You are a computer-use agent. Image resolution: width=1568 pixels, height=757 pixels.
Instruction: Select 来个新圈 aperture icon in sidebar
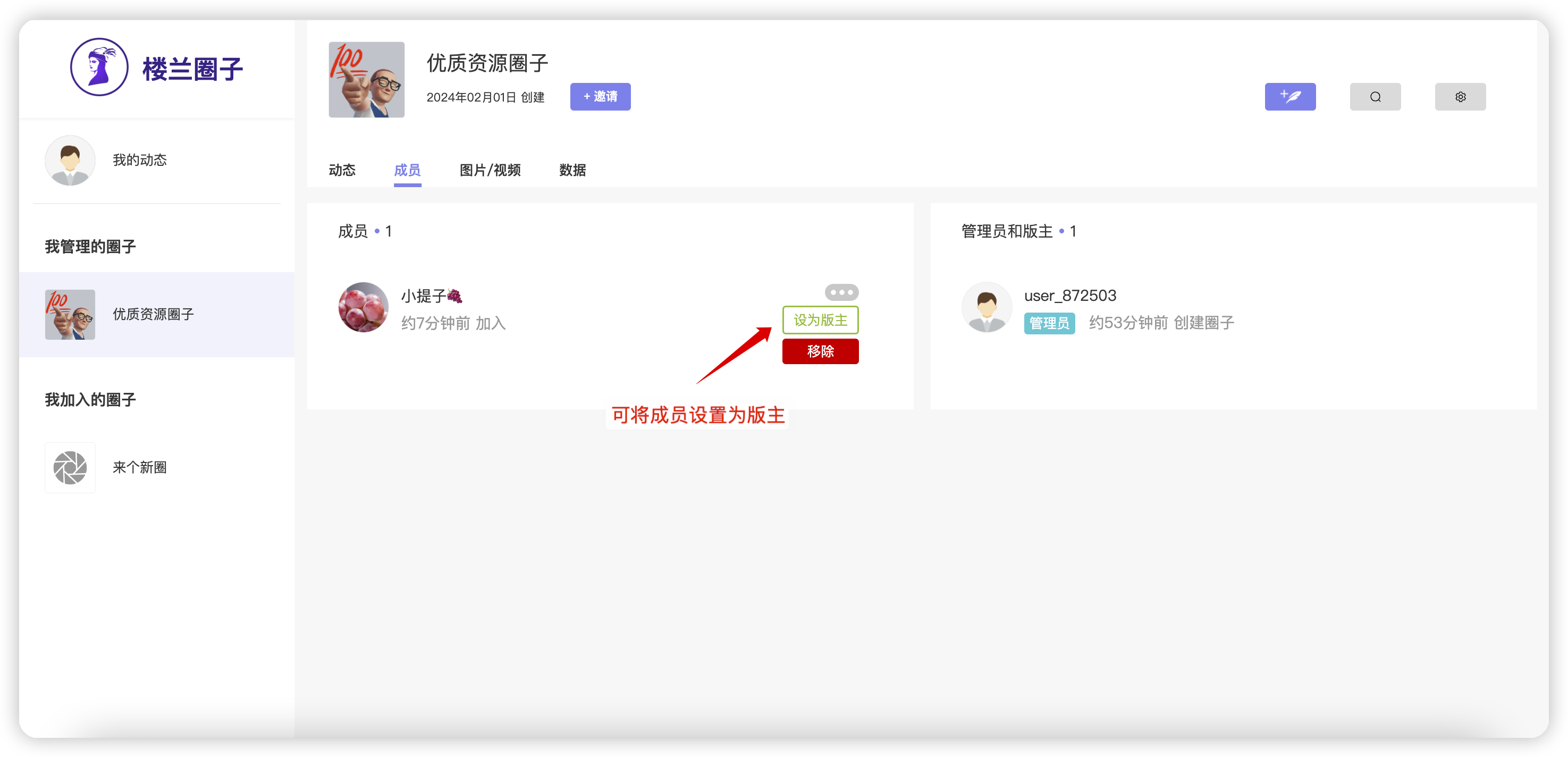(70, 468)
